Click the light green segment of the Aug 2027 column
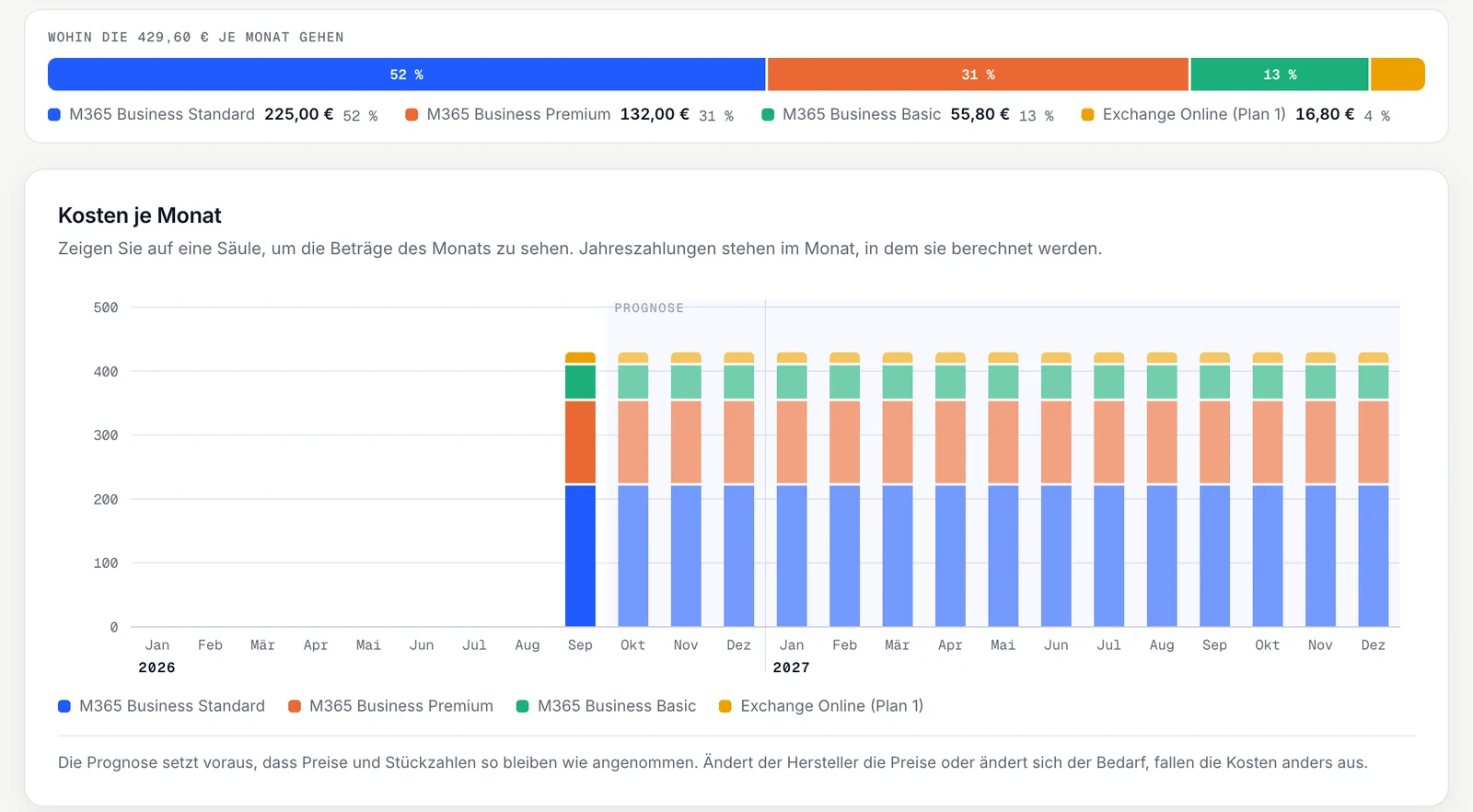 pyautogui.click(x=1162, y=382)
